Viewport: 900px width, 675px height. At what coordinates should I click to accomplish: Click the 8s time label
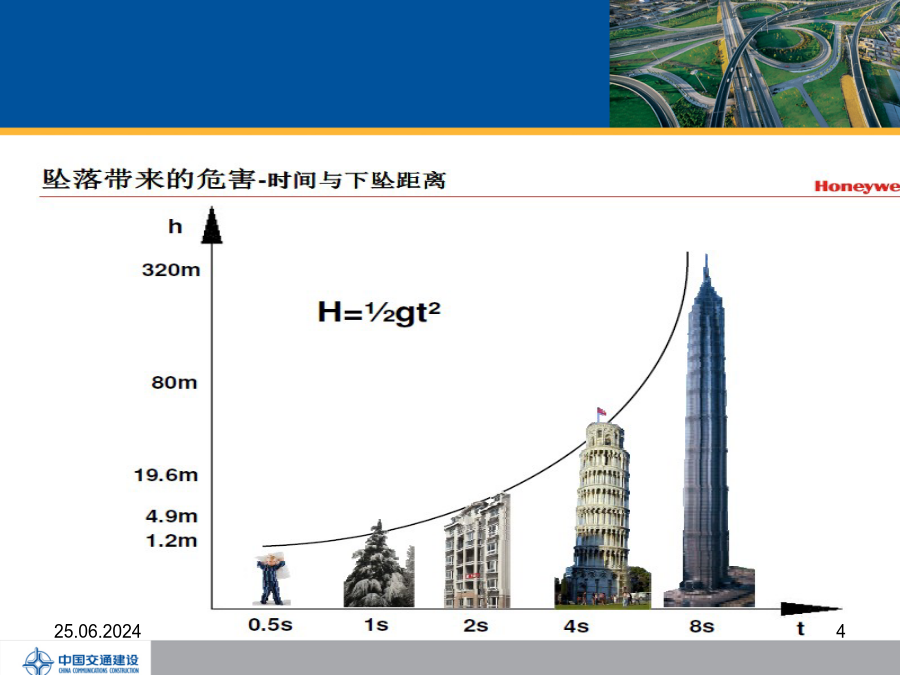[701, 626]
